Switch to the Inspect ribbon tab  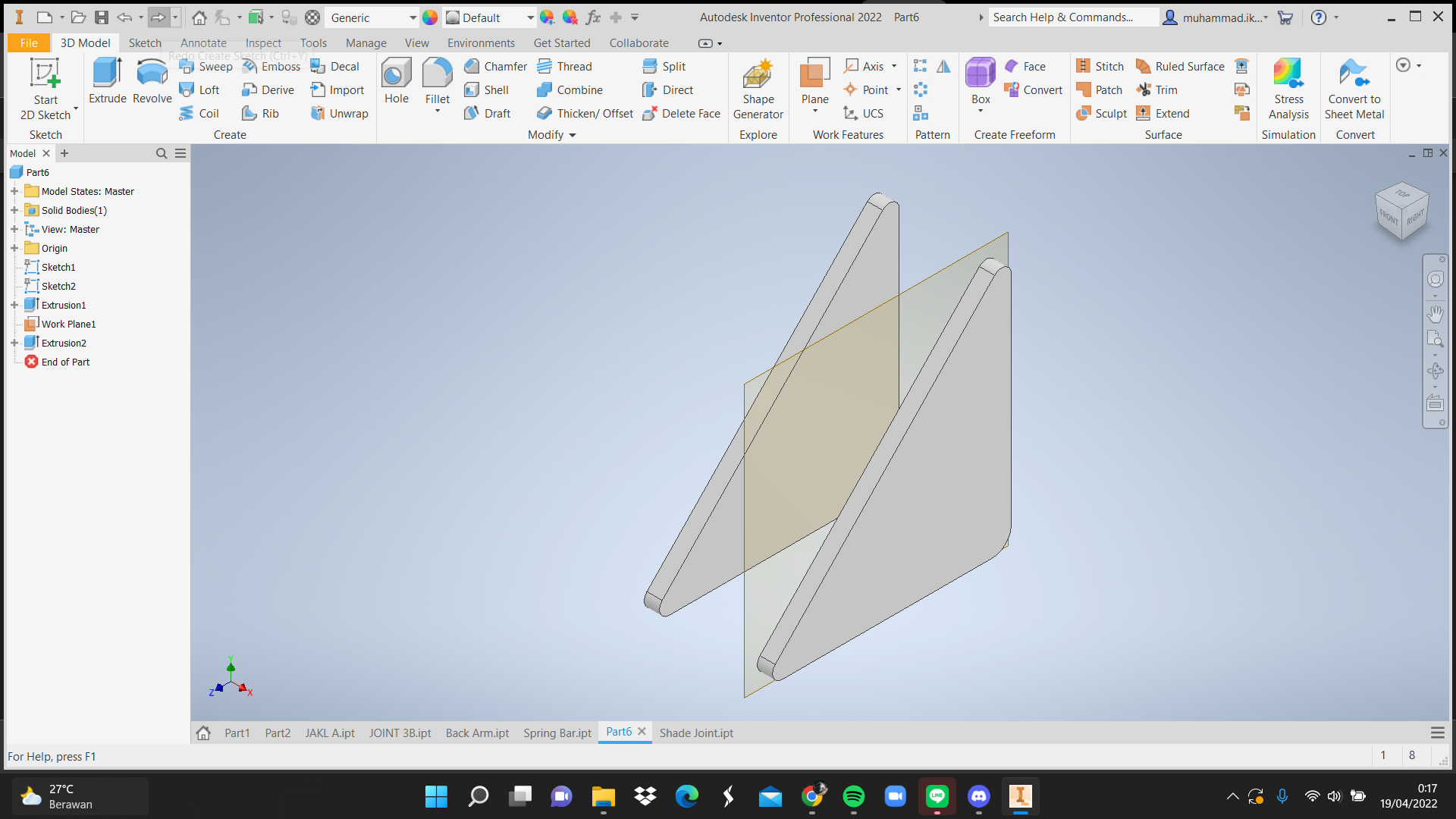(263, 43)
